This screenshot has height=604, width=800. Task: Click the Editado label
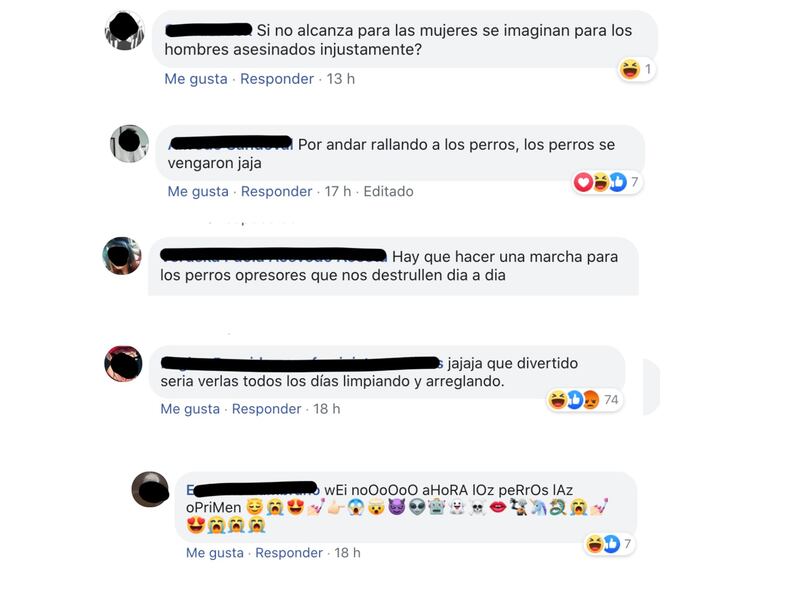point(388,191)
